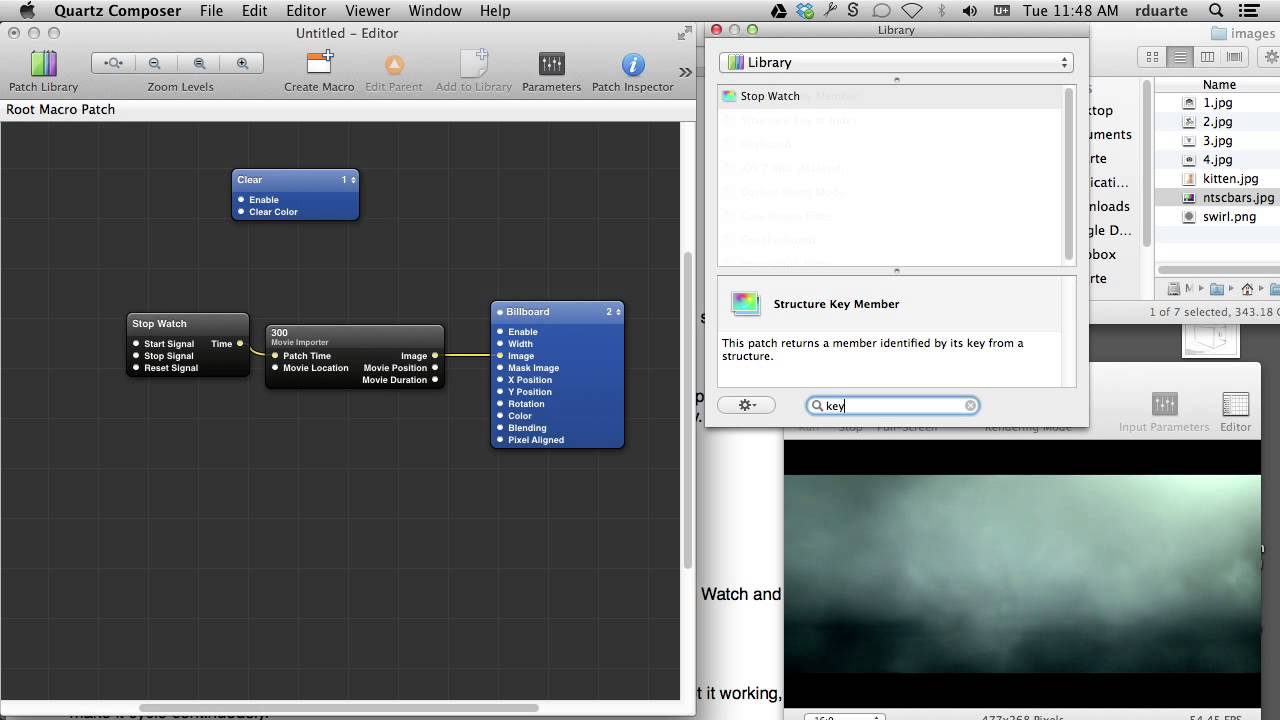The width and height of the screenshot is (1280, 720).
Task: Click the volume menu bar icon
Action: coord(969,11)
